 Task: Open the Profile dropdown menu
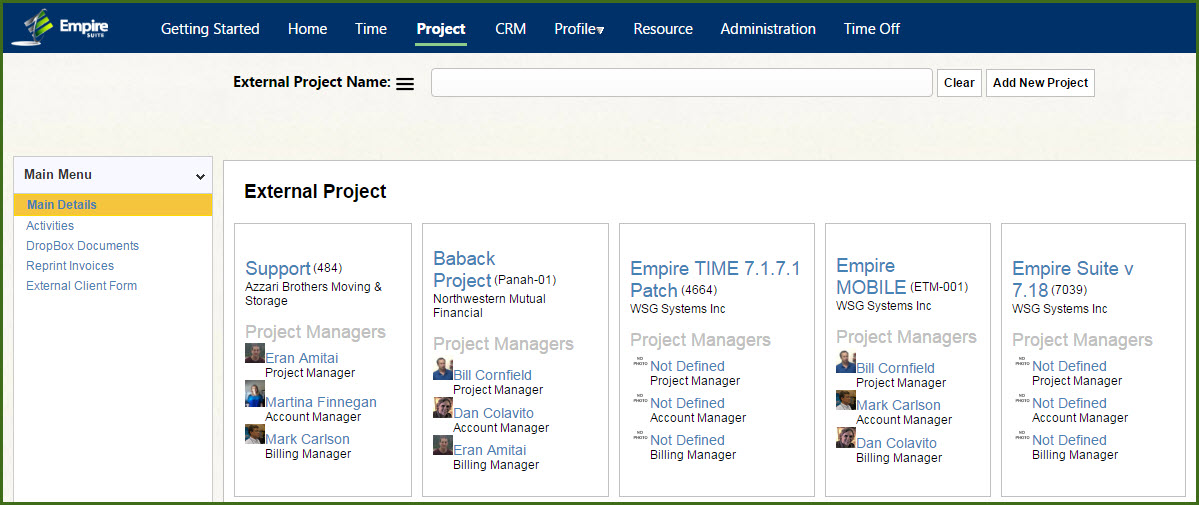(x=580, y=29)
